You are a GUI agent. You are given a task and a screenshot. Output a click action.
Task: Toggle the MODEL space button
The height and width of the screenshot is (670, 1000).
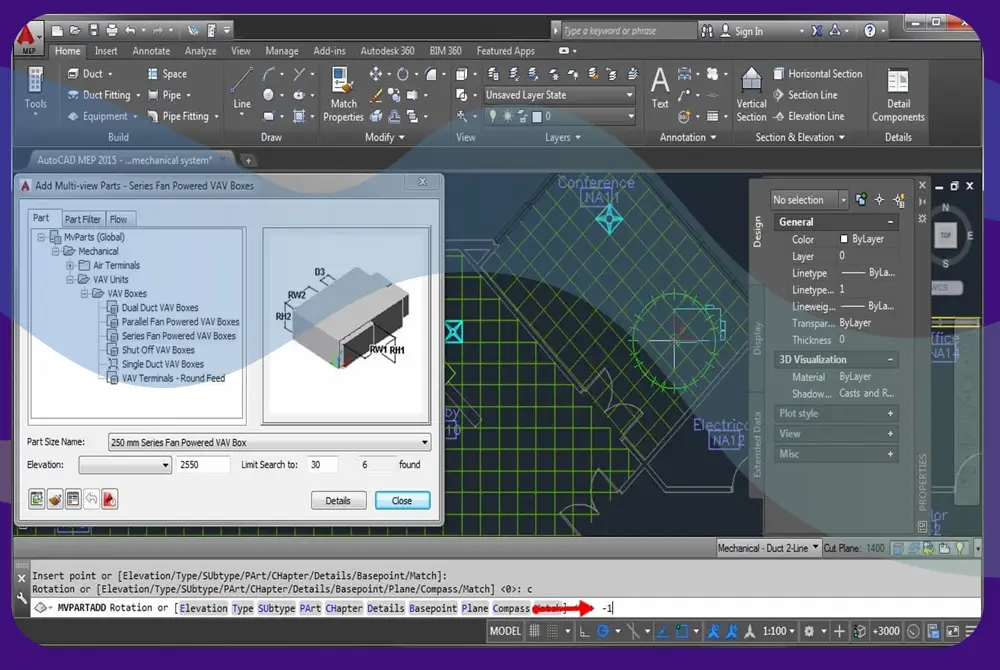(x=505, y=631)
